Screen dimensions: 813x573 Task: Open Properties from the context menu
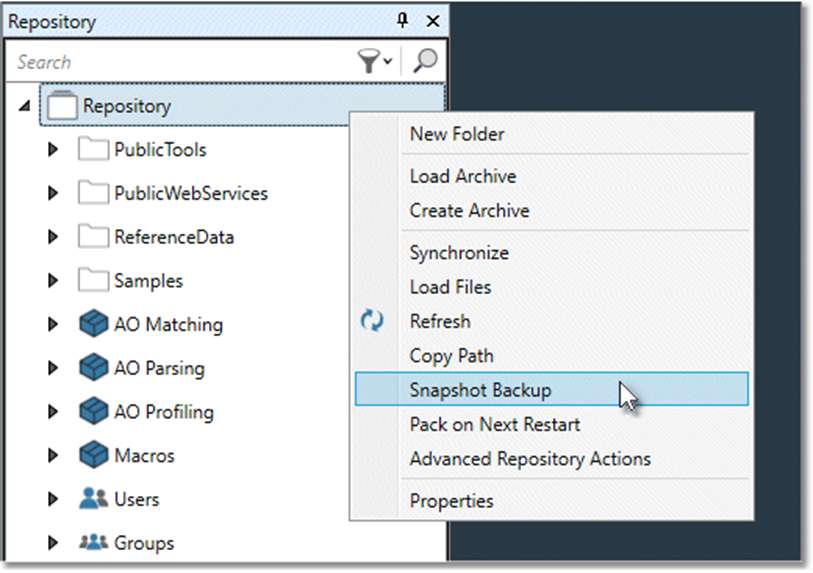pyautogui.click(x=451, y=501)
